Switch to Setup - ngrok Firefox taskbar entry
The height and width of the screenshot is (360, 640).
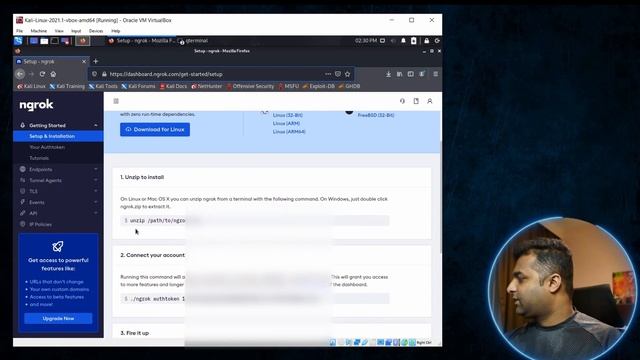[x=142, y=41]
